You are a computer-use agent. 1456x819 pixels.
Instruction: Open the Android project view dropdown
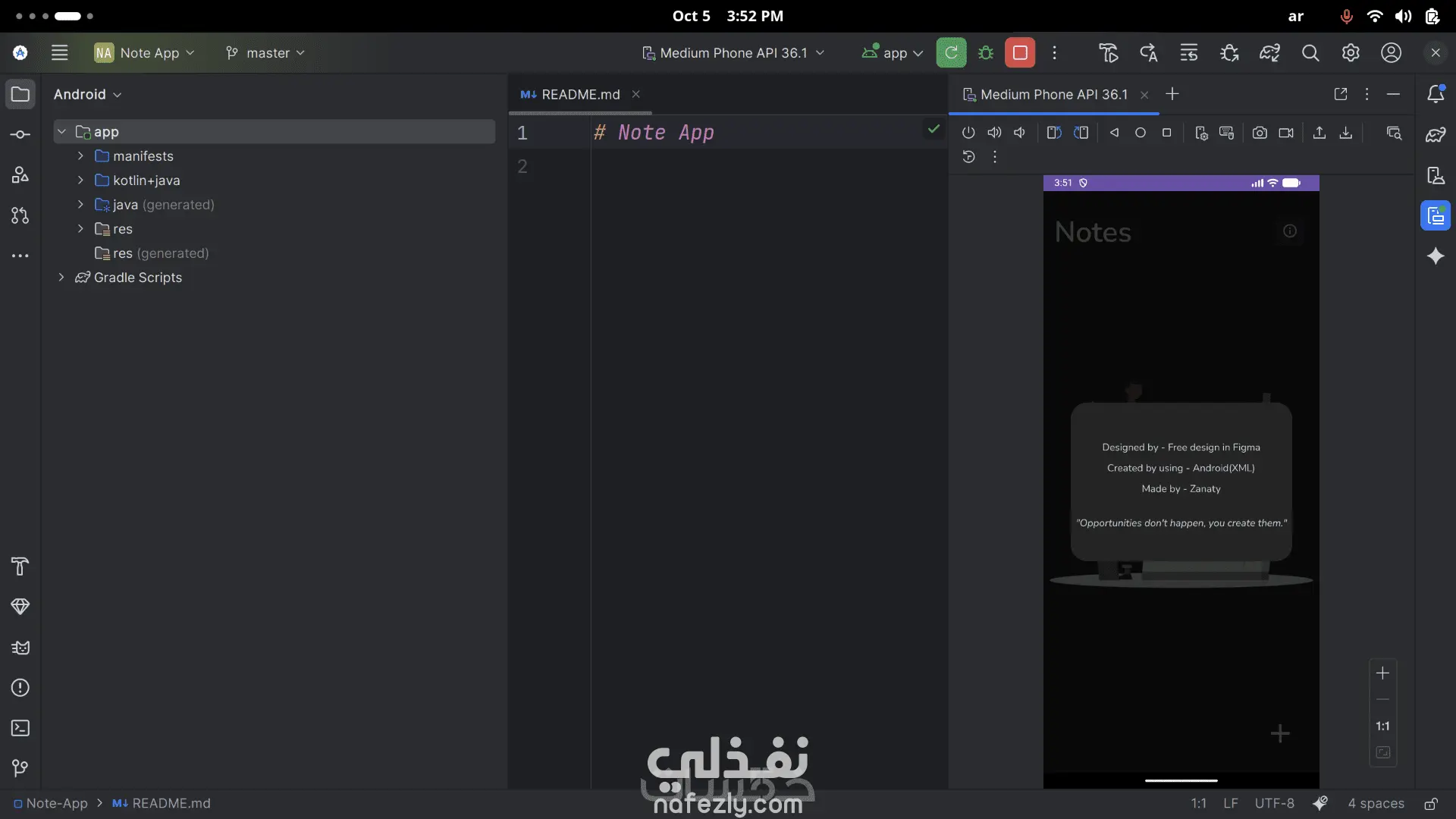(x=87, y=95)
